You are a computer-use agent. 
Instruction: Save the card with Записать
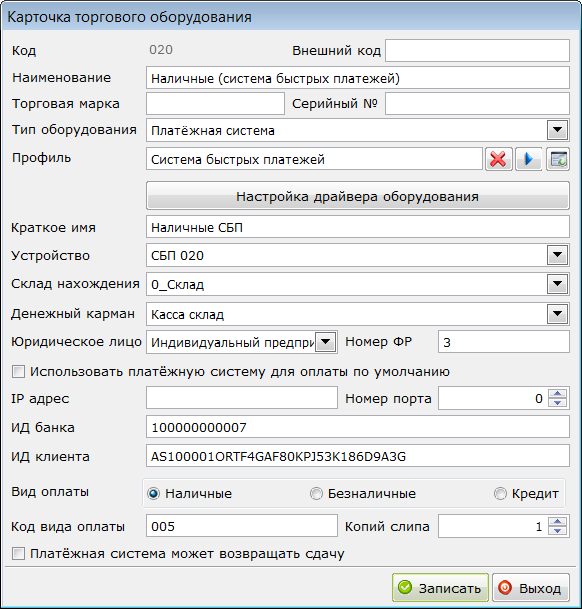441,588
